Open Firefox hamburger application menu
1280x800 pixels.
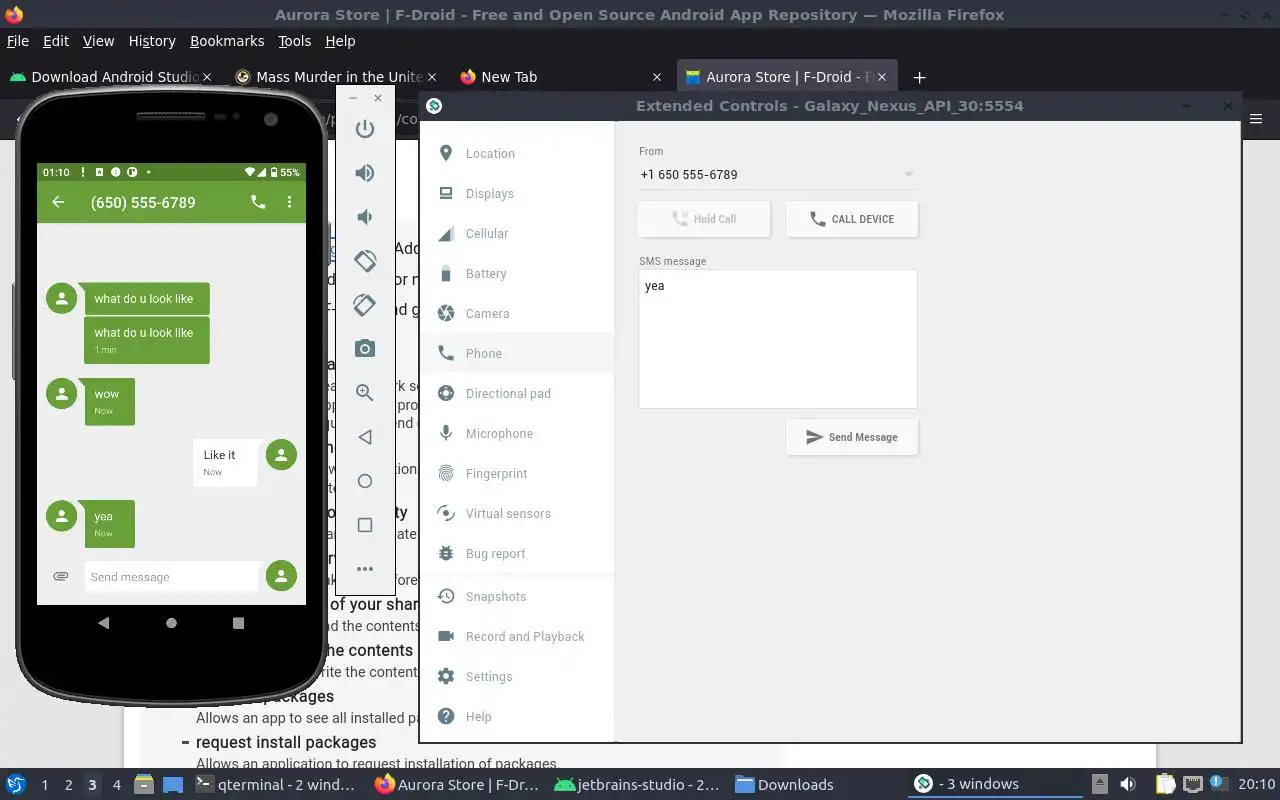[x=1257, y=119]
